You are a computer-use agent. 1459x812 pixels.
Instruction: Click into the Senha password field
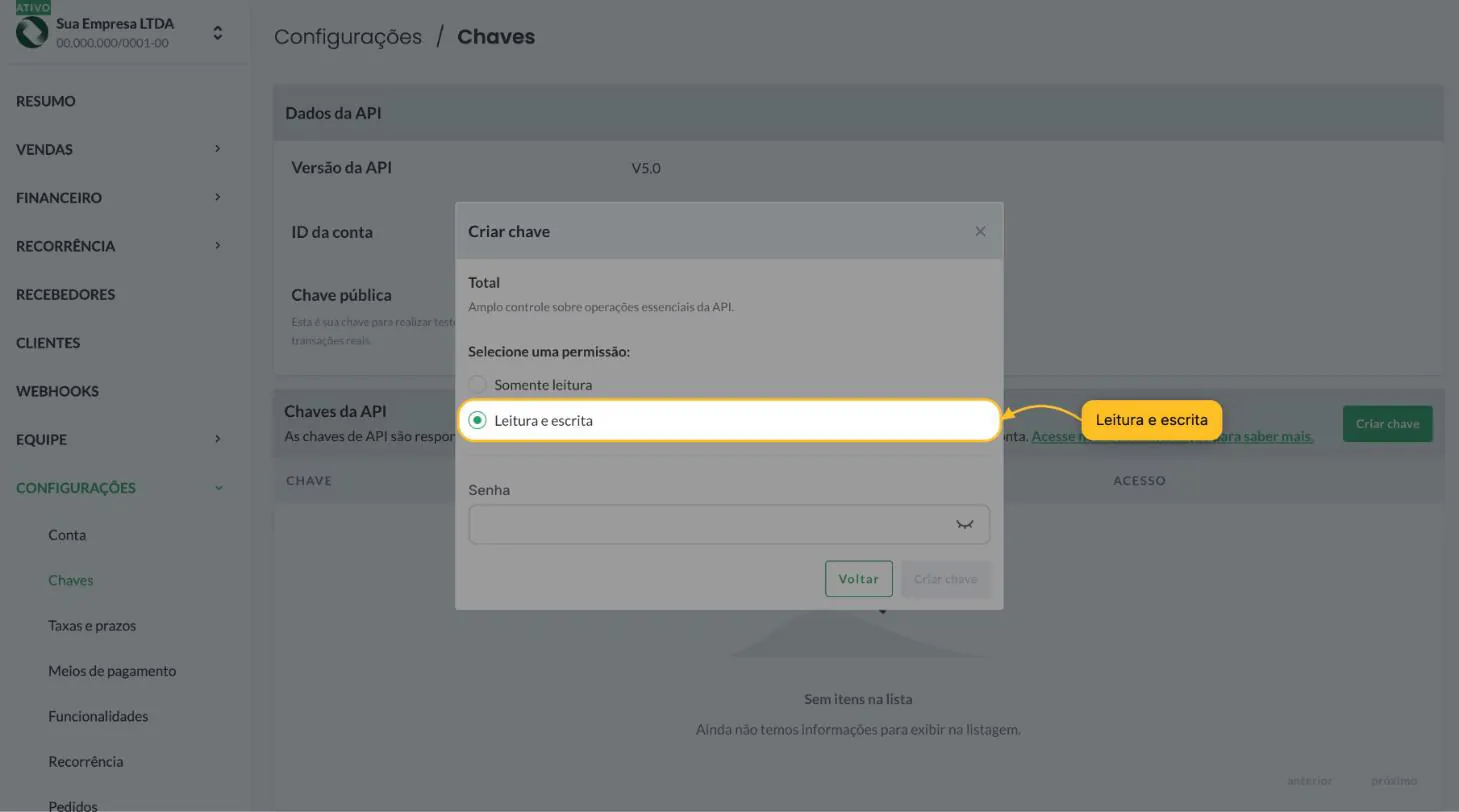point(729,524)
